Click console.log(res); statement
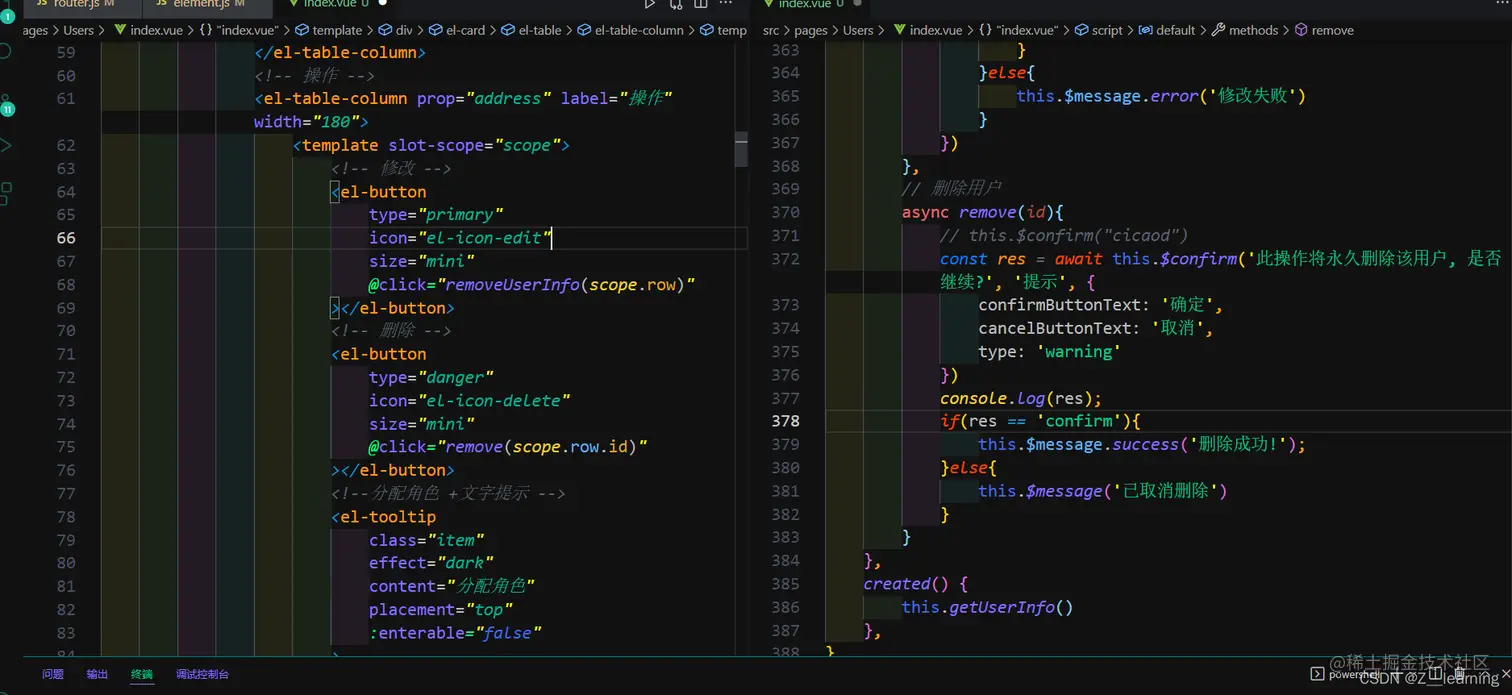This screenshot has width=1512, height=695. (1021, 398)
